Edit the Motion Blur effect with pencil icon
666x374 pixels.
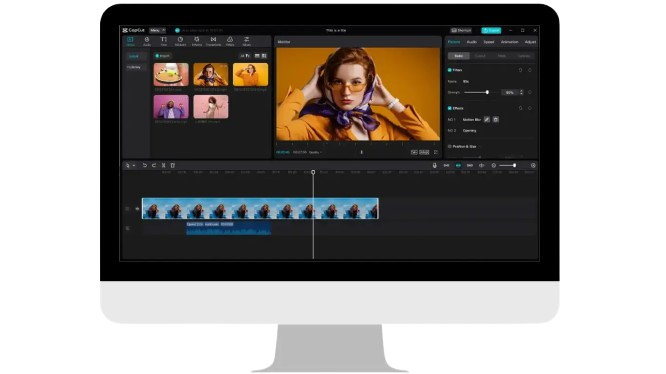click(487, 120)
